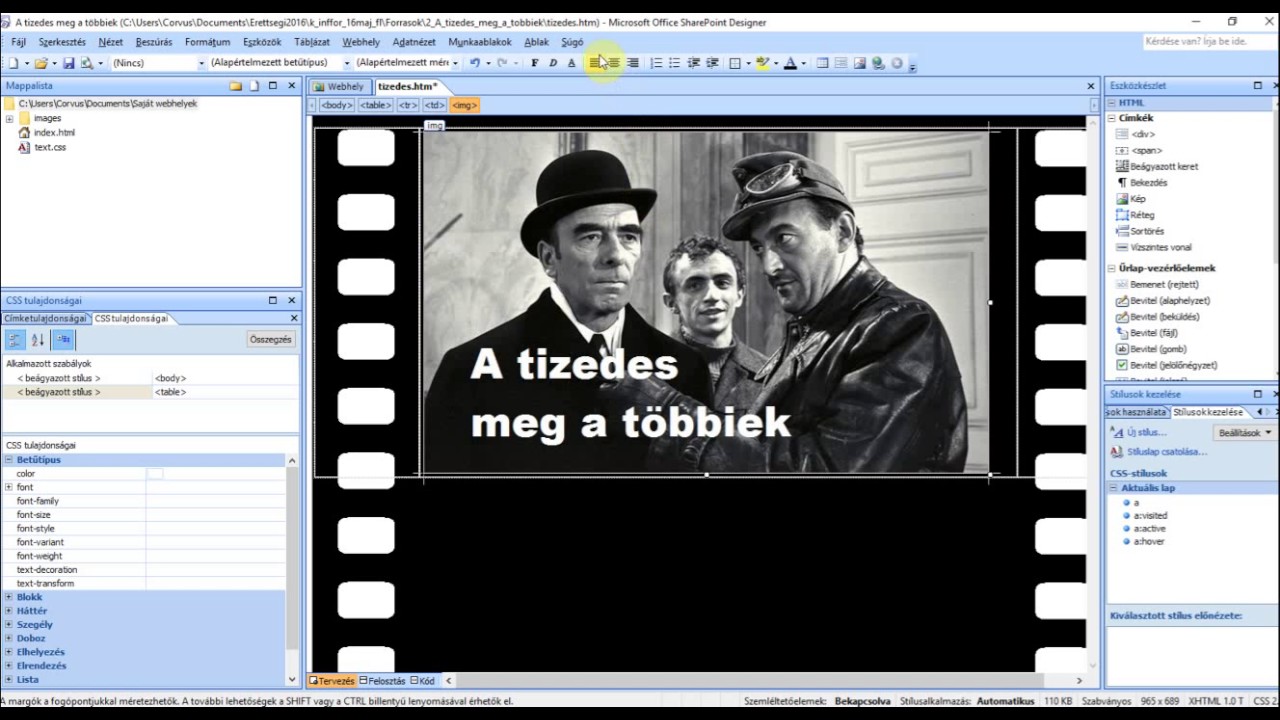The height and width of the screenshot is (720, 1280).
Task: Select the <td> tag in breadcrumb
Action: pyautogui.click(x=434, y=105)
